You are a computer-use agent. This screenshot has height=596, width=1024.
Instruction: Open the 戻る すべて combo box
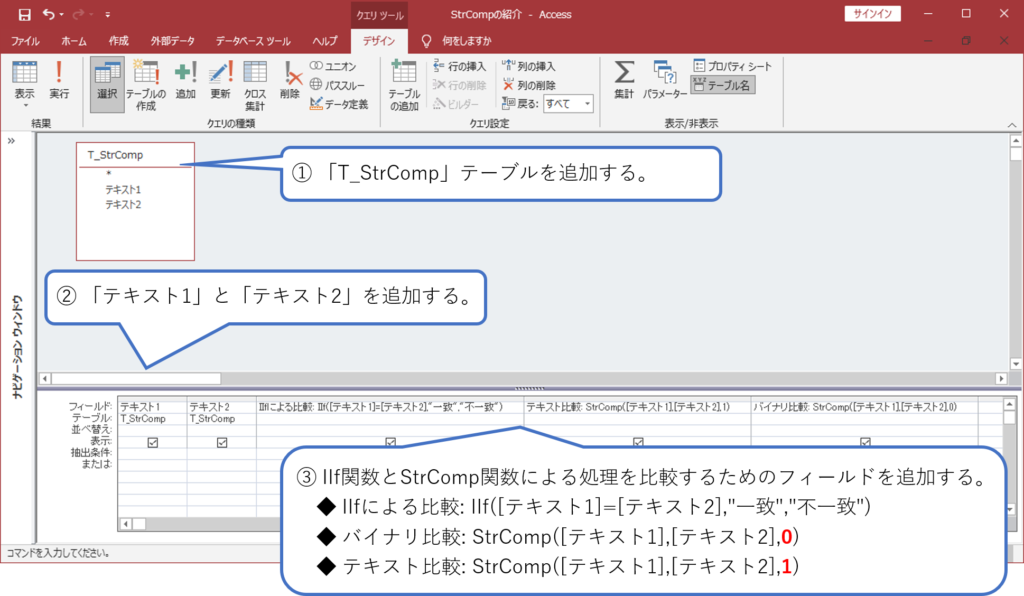(x=568, y=103)
